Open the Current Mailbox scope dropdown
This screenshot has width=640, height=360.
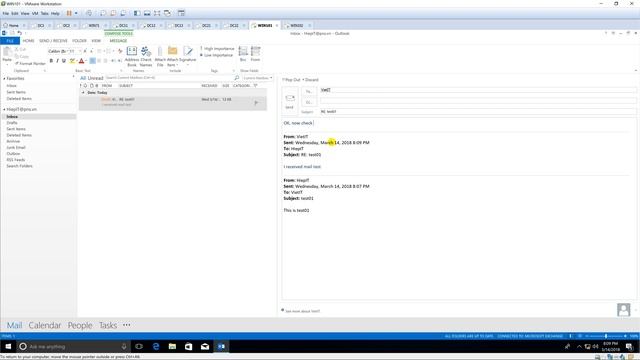pyautogui.click(x=257, y=78)
